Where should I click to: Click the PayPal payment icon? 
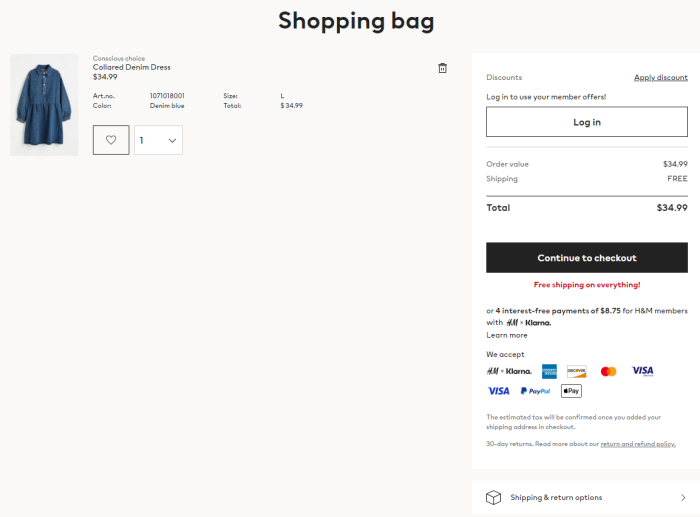click(x=535, y=391)
